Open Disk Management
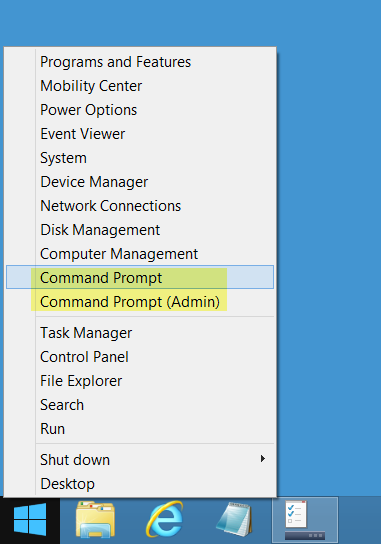Viewport: 381px width, 544px height. tap(100, 230)
